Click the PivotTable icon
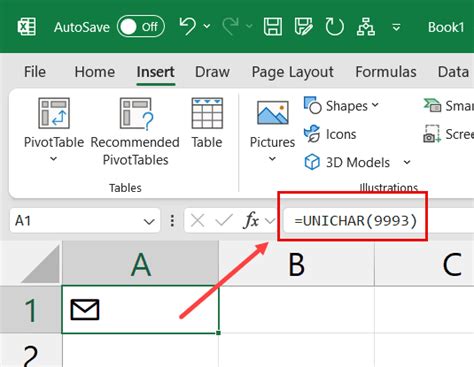 pyautogui.click(x=54, y=113)
